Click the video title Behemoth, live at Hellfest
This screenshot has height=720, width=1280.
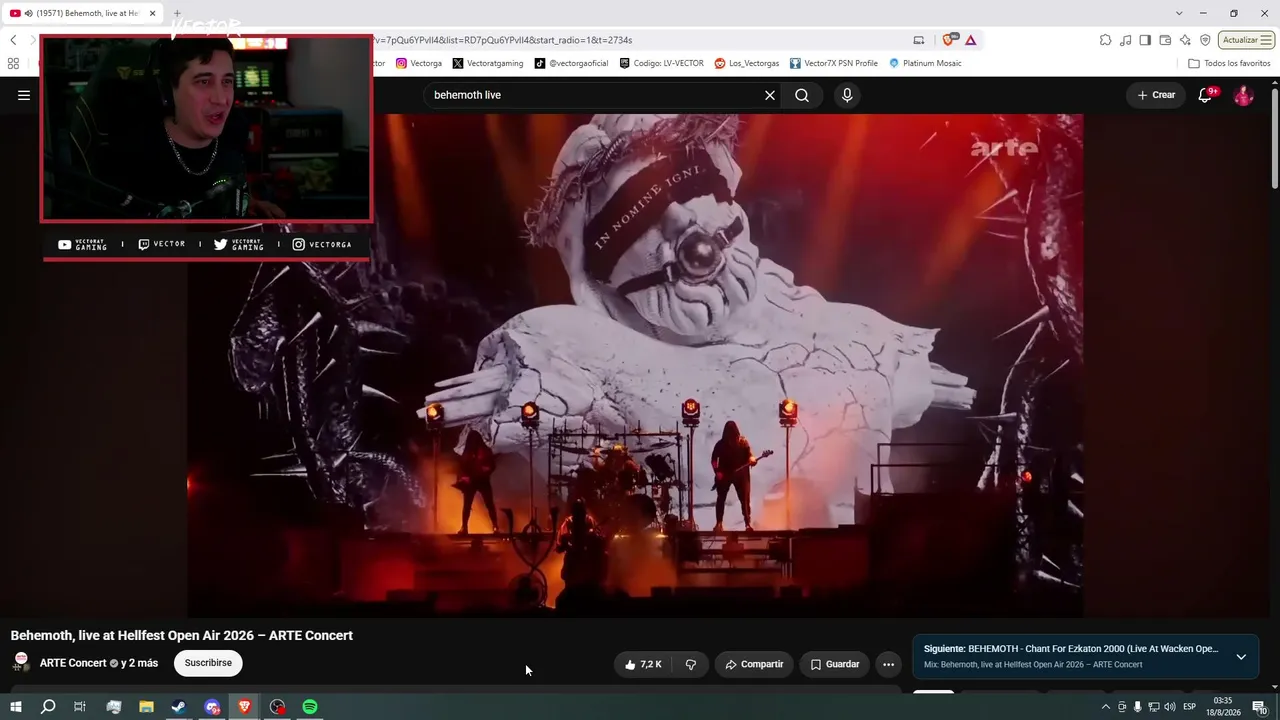tap(182, 636)
